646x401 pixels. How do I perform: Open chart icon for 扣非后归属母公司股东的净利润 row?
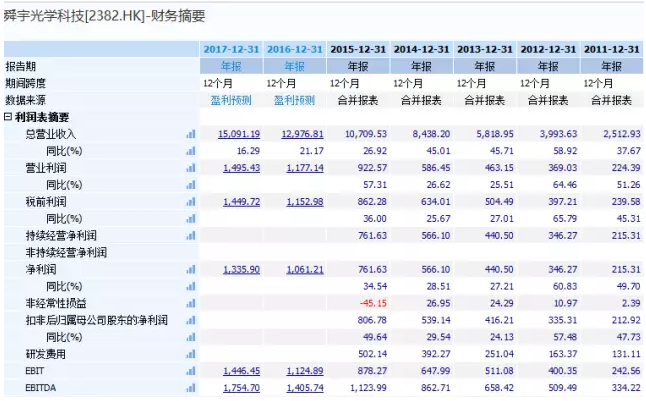click(x=191, y=320)
